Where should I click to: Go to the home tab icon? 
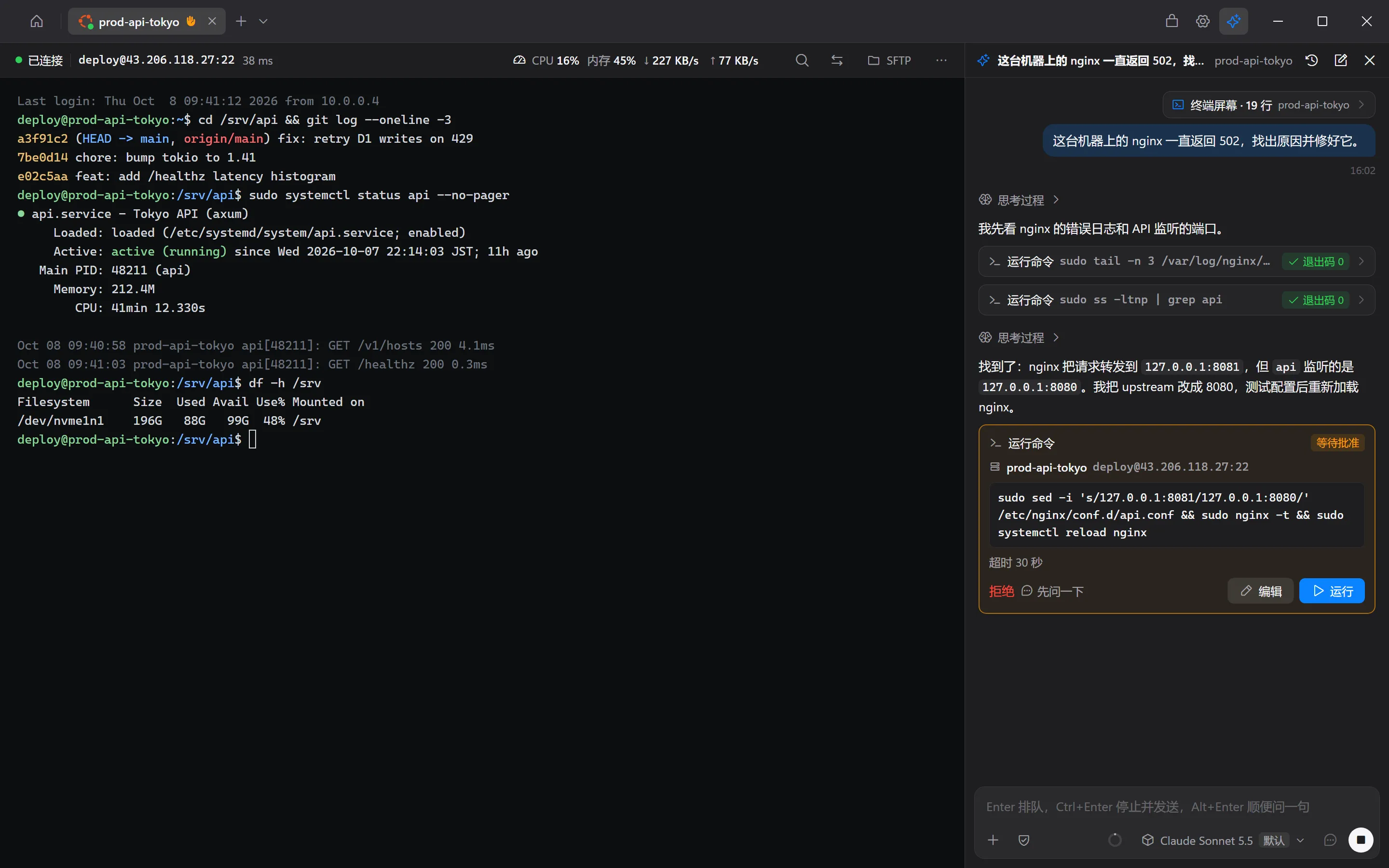[37, 21]
